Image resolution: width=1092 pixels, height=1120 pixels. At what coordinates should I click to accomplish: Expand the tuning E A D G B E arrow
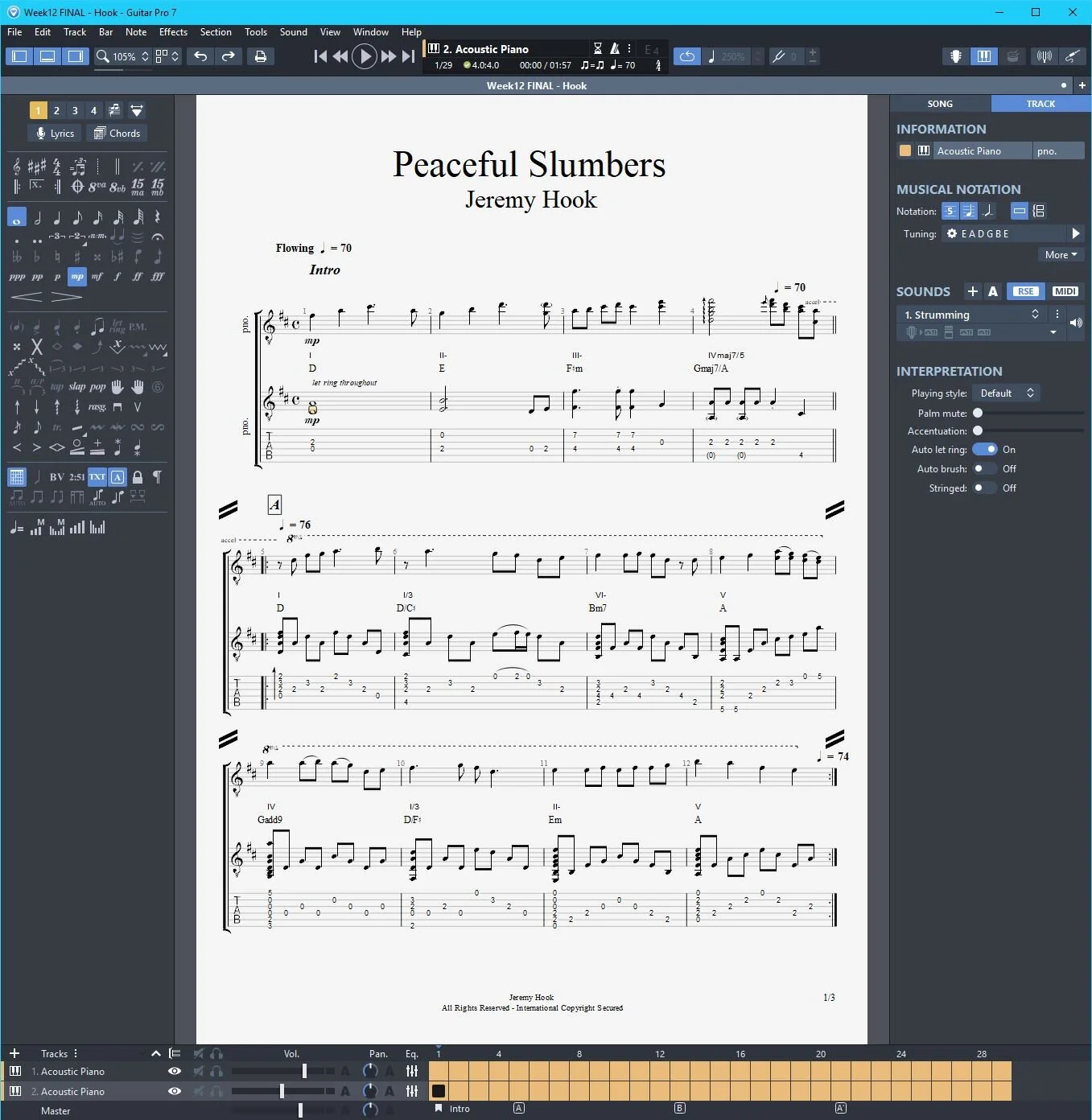[1075, 234]
